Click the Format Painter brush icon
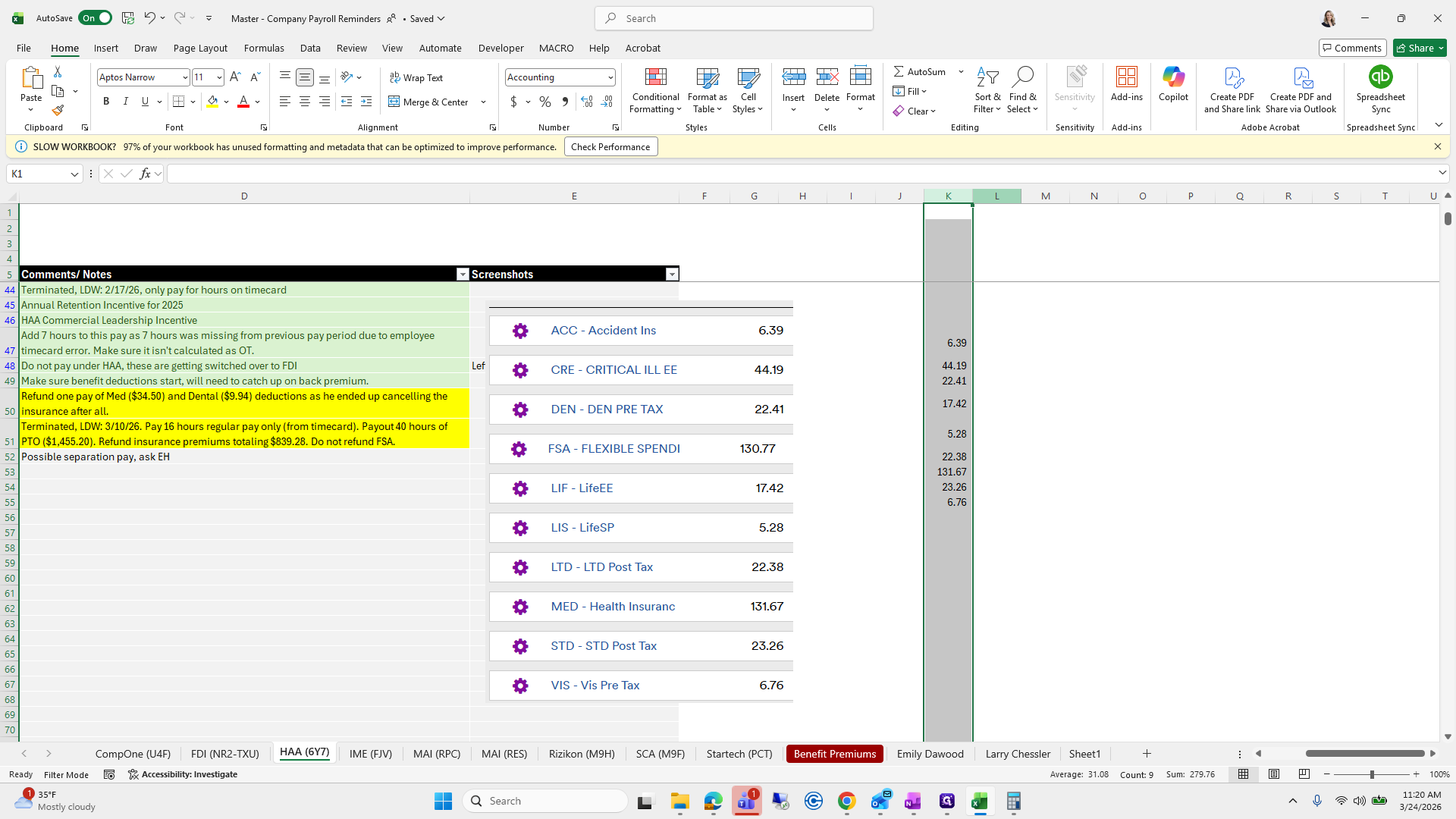 [58, 111]
